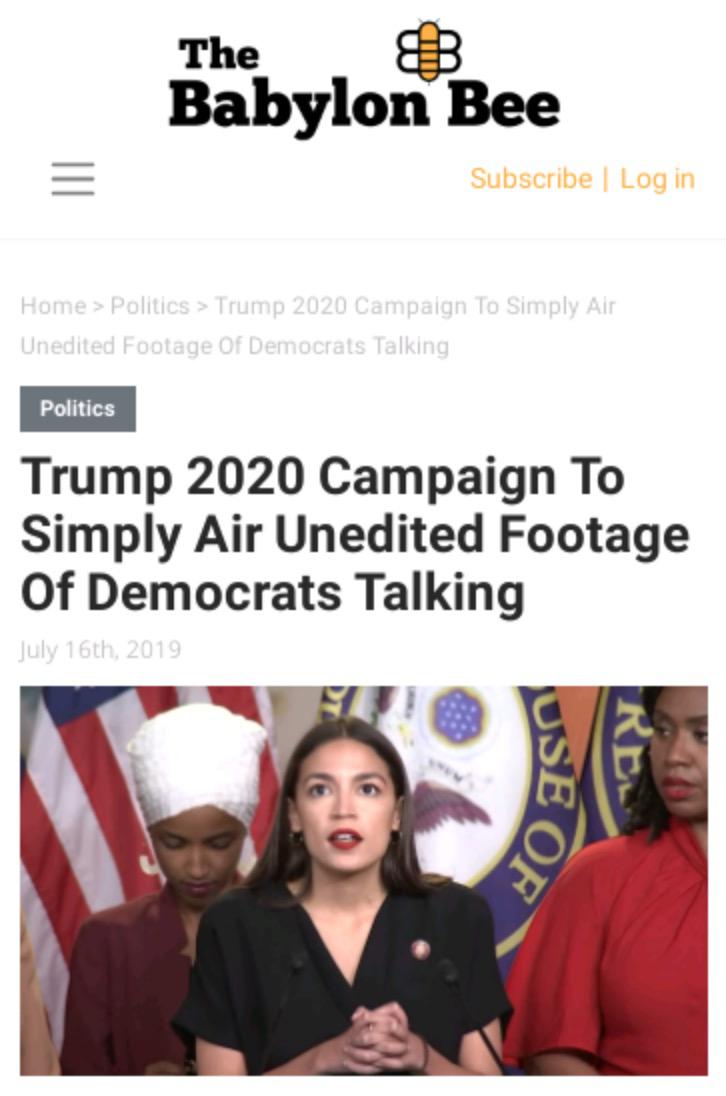Image resolution: width=726 pixels, height=1096 pixels.
Task: Click the word "The" in the site logo
Action: tap(219, 54)
